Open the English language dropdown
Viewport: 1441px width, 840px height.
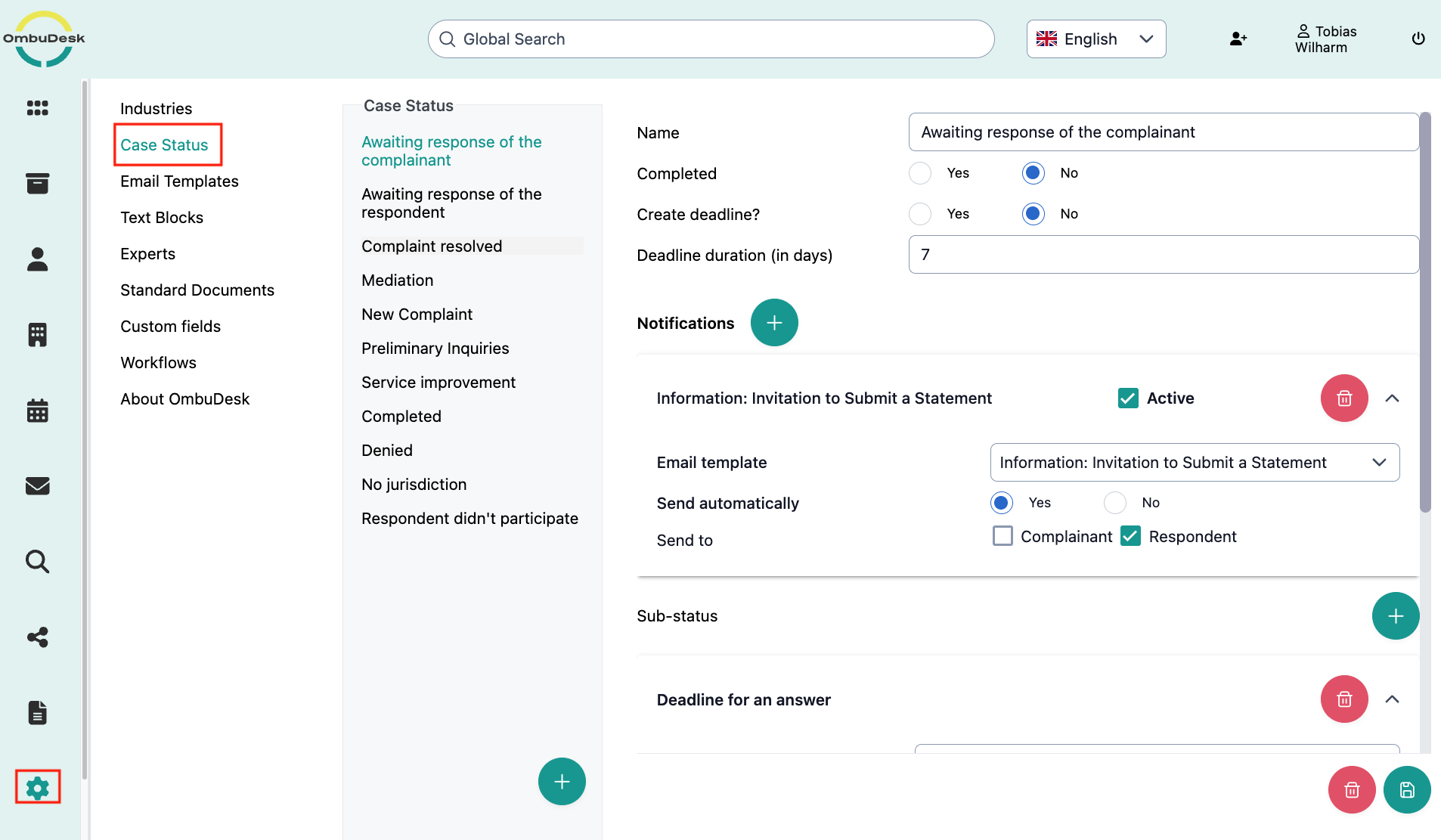click(1096, 39)
